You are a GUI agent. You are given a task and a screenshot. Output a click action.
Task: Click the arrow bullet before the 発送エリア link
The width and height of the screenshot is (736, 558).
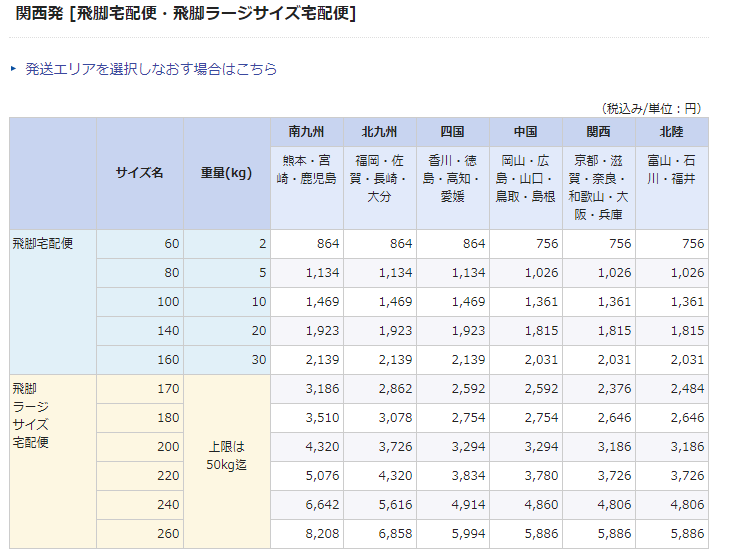(x=14, y=70)
